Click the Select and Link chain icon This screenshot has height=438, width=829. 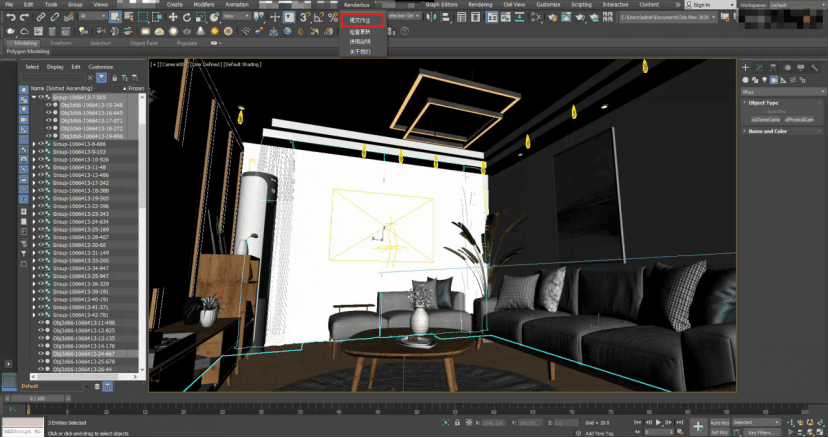(x=42, y=17)
